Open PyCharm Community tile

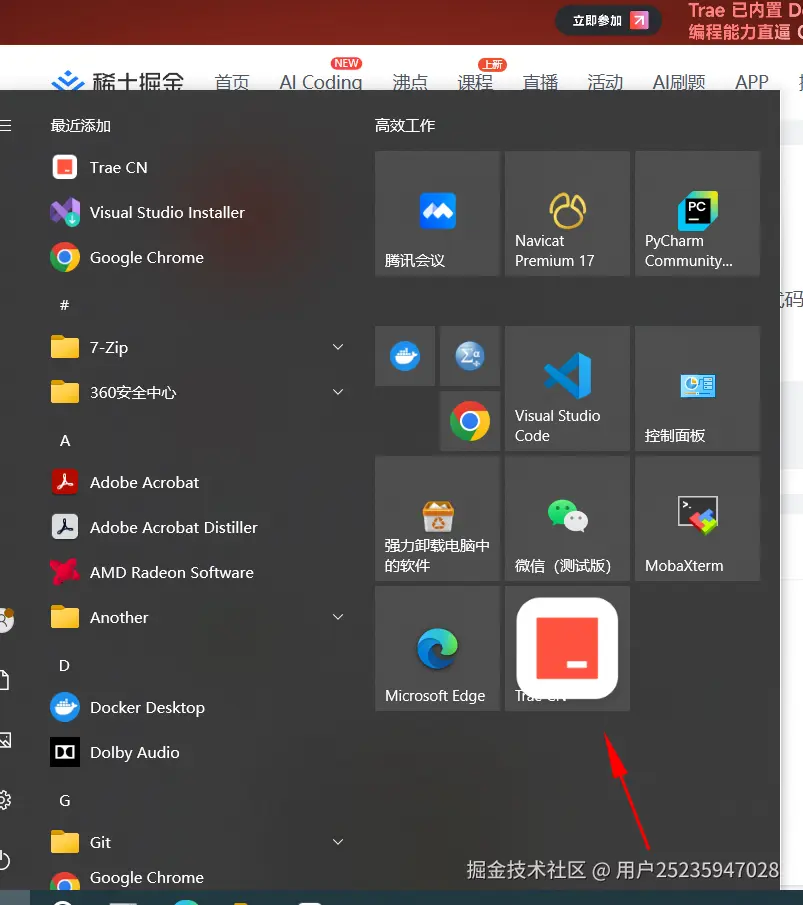click(x=697, y=214)
